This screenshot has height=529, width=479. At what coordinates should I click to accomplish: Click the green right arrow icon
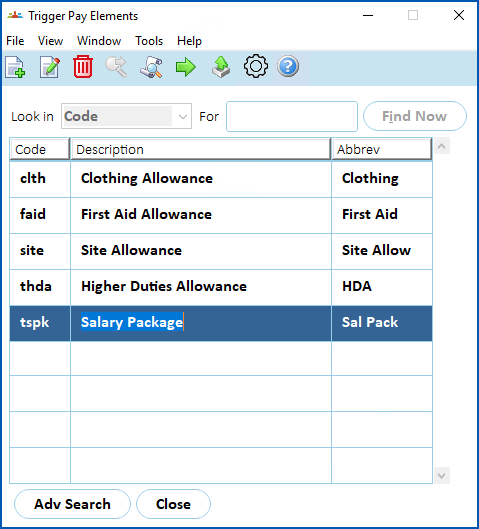(186, 67)
